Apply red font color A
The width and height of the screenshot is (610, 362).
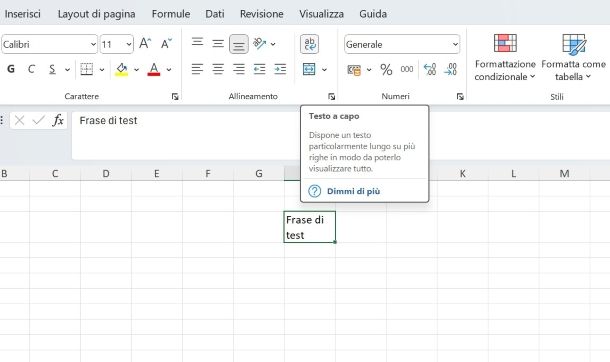pos(154,69)
